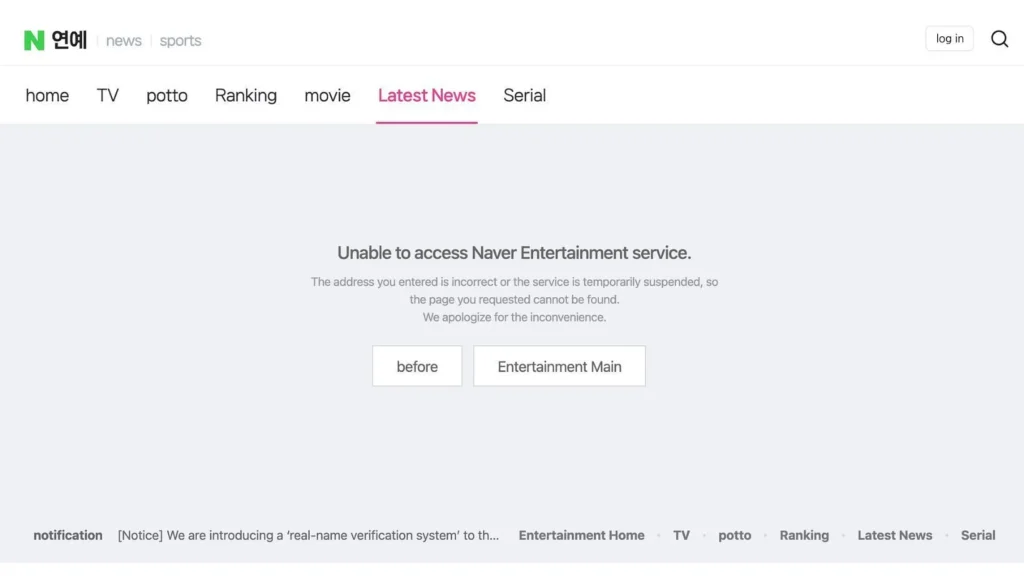Screen dimensions: 1024x577
Task: Open the TV tab
Action: coord(108,95)
